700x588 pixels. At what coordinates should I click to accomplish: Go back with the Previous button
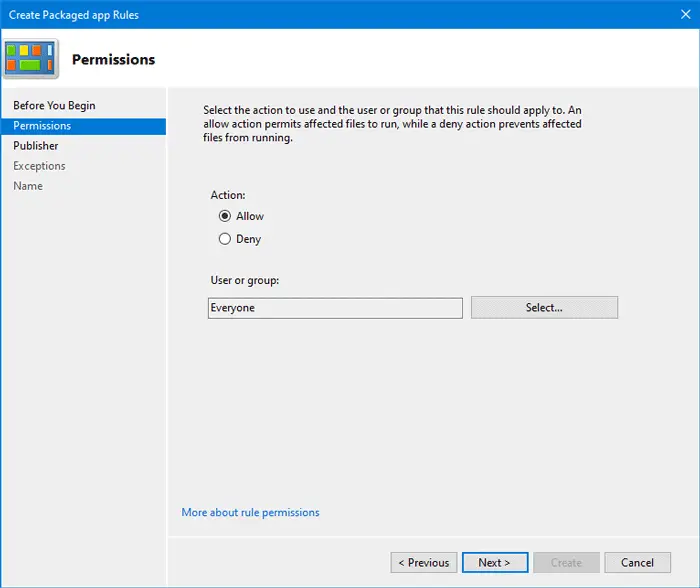(x=424, y=563)
